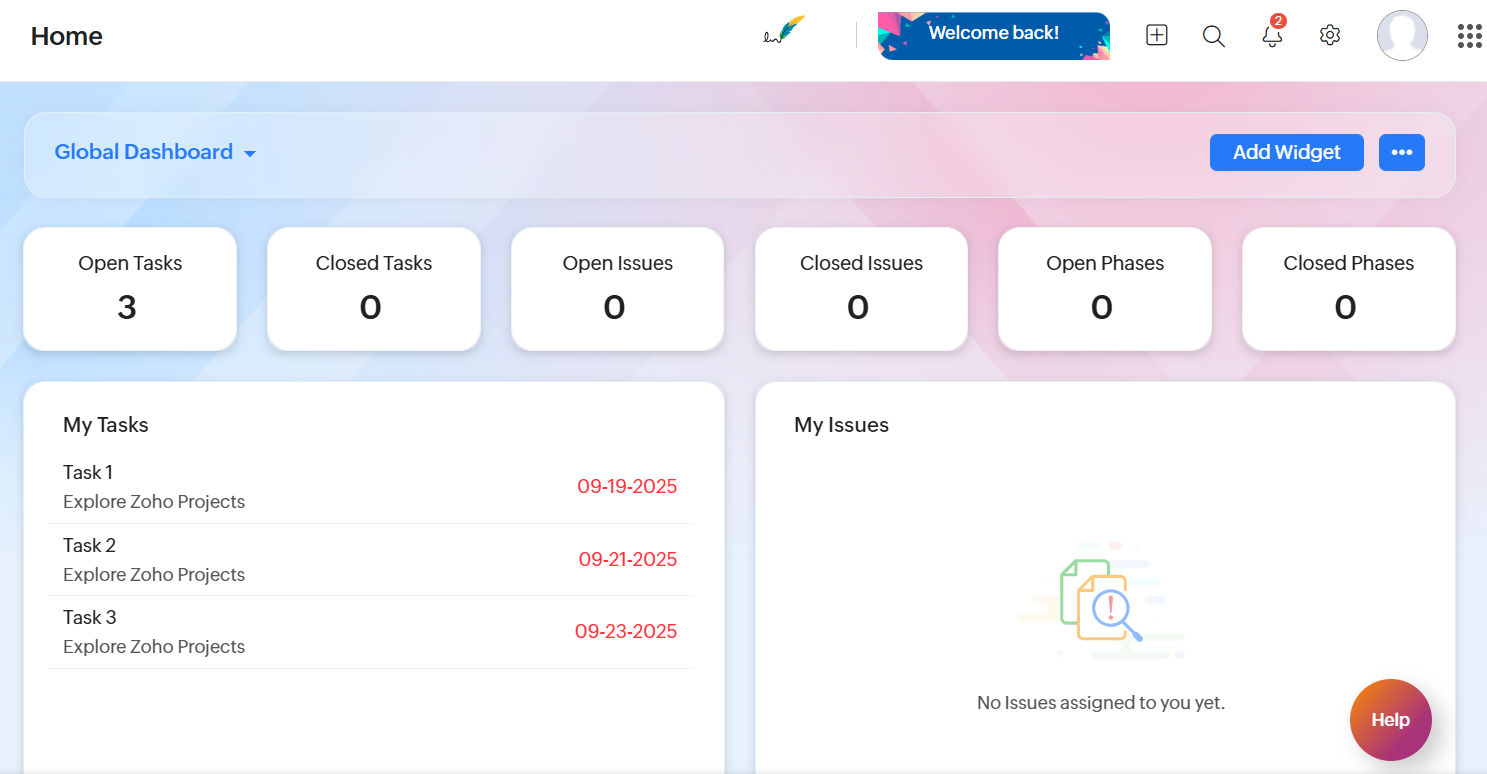The image size is (1487, 774).
Task: Open Task 1 in My Tasks
Action: (87, 472)
